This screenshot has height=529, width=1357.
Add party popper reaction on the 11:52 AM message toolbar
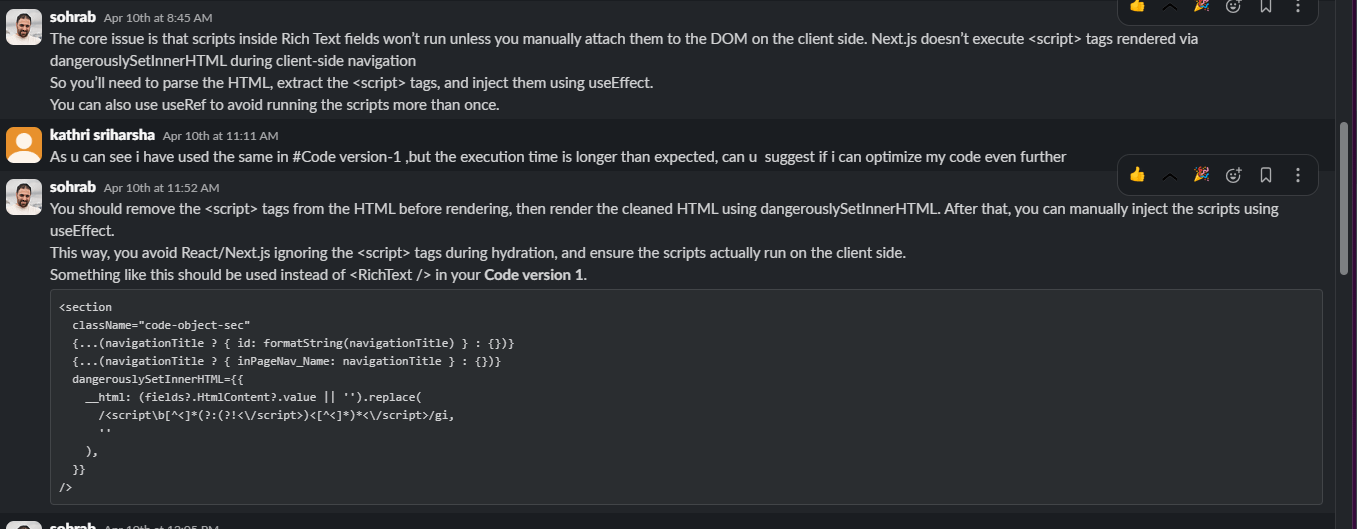click(1201, 175)
